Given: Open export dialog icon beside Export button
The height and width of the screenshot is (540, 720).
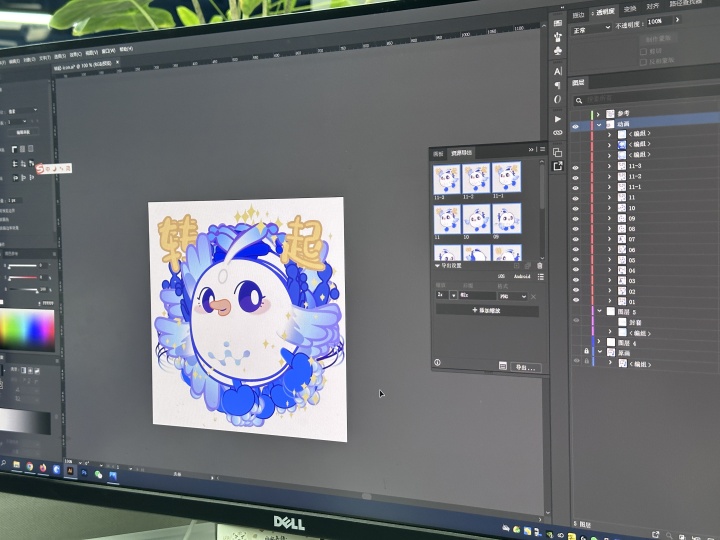Looking at the screenshot, I should 503,366.
